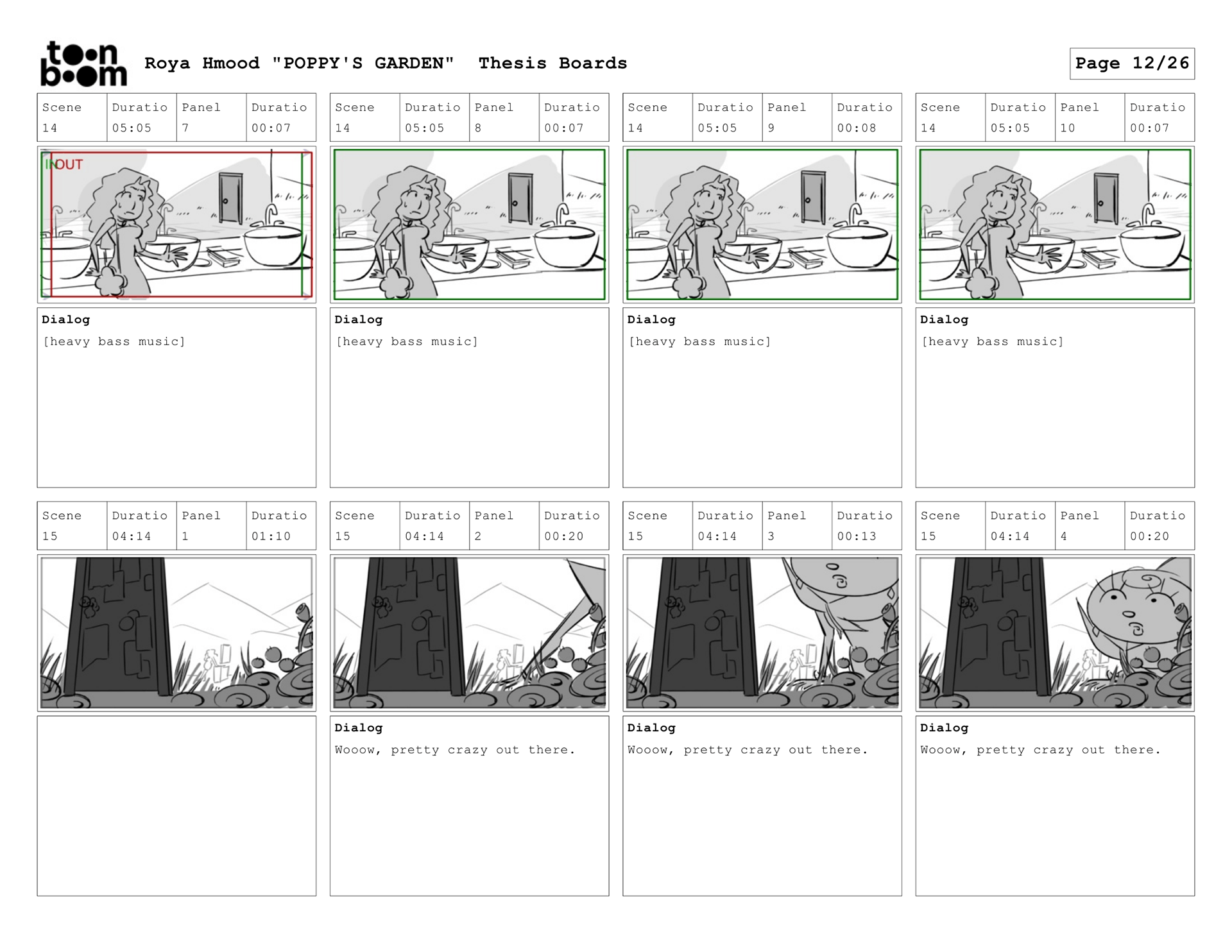Select Scene 15 Panel 2 thumbnail
This screenshot has height=952, width=1232.
[469, 633]
